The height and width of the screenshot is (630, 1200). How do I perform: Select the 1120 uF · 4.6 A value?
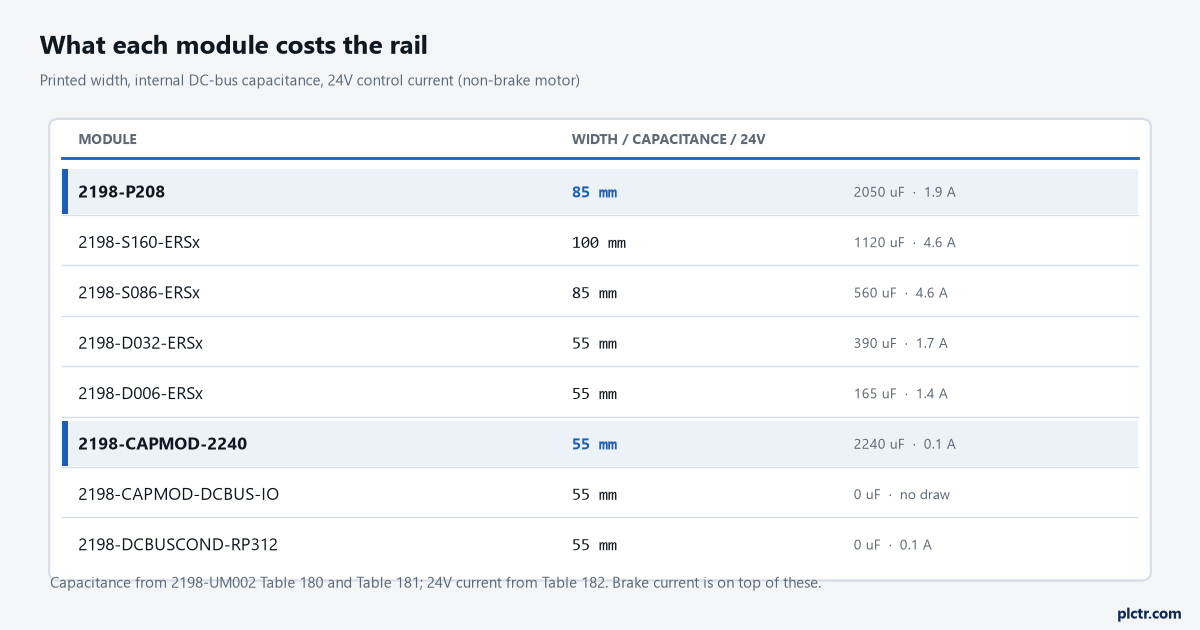905,242
